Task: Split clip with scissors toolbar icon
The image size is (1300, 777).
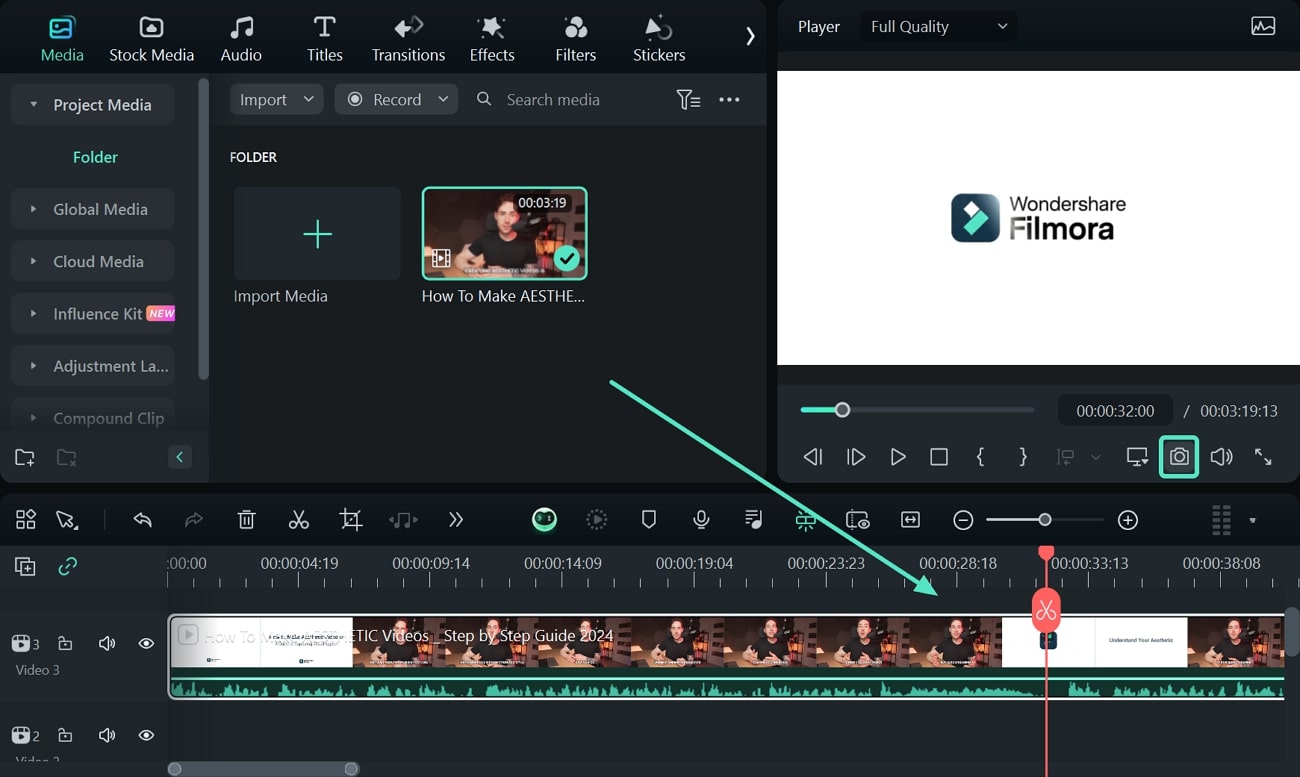Action: pyautogui.click(x=298, y=520)
